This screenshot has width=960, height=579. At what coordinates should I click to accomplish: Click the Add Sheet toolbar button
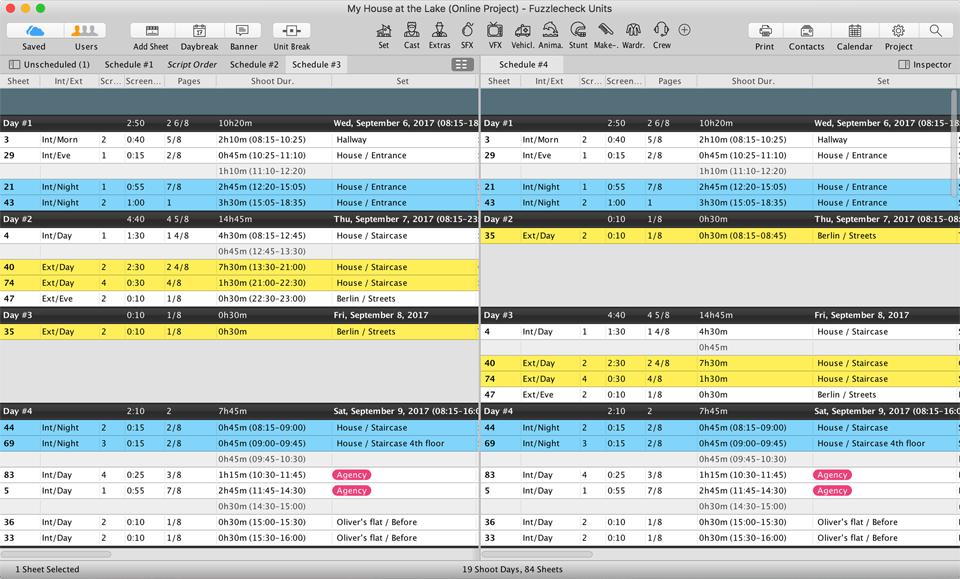[152, 31]
